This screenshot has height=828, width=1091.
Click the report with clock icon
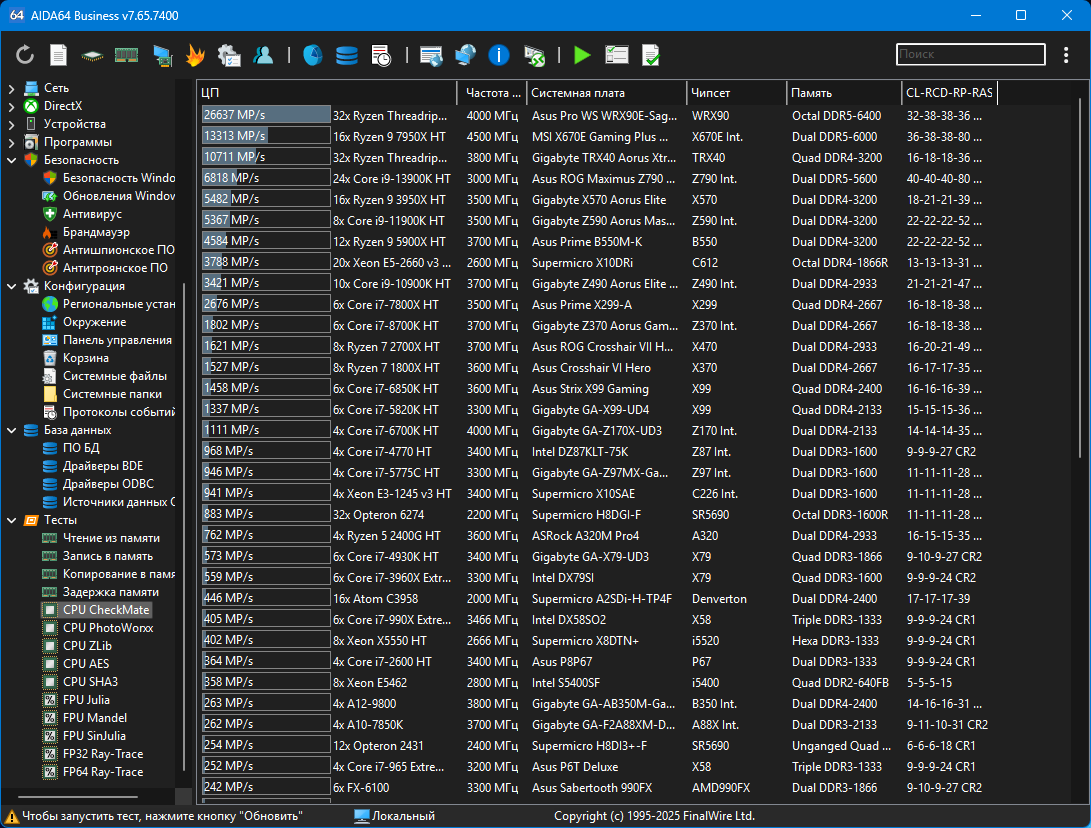tap(381, 55)
